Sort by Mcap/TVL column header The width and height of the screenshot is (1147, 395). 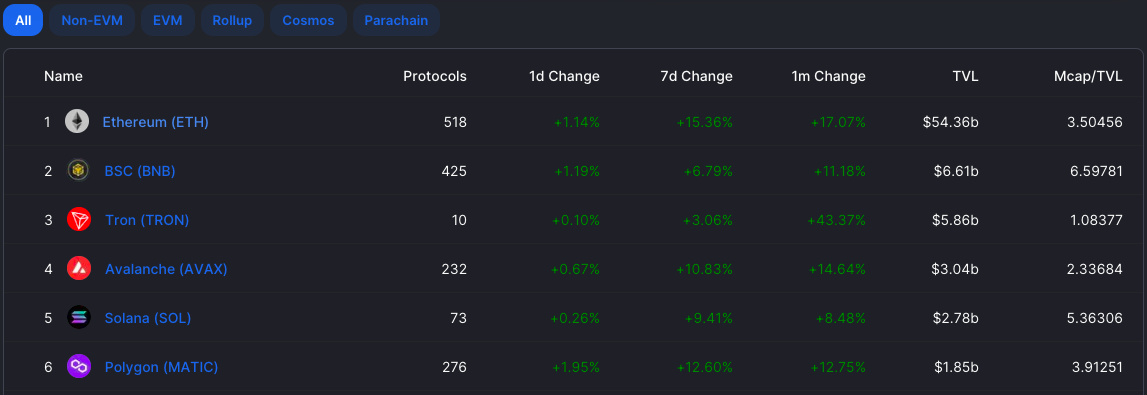pyautogui.click(x=1088, y=76)
